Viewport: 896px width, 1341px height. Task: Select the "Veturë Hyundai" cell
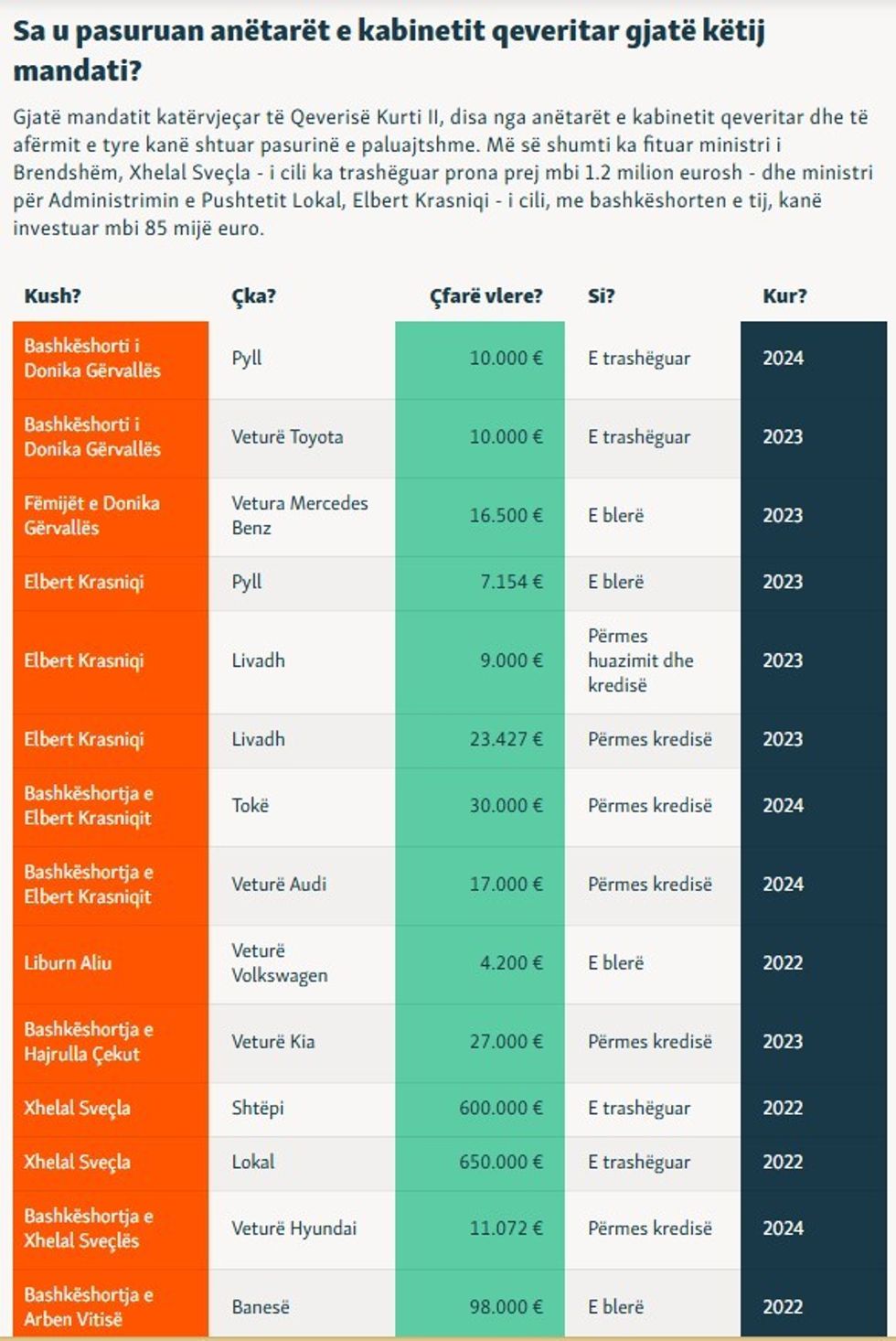pyautogui.click(x=293, y=1228)
